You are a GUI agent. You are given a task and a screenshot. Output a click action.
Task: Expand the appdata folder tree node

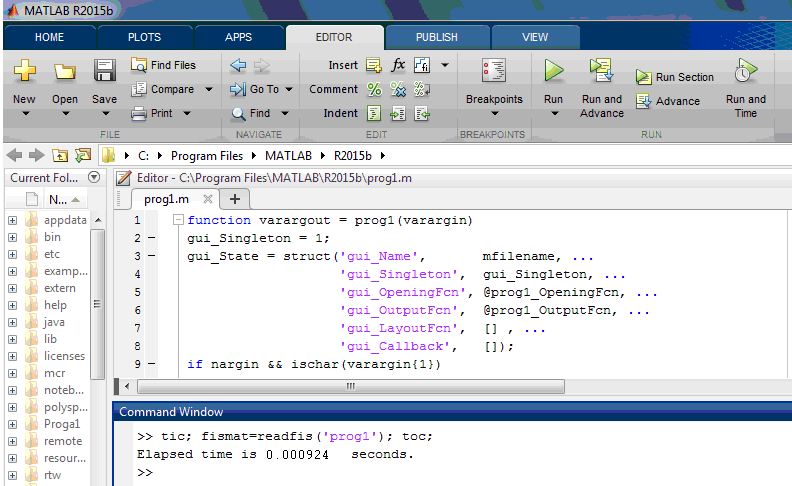12,220
